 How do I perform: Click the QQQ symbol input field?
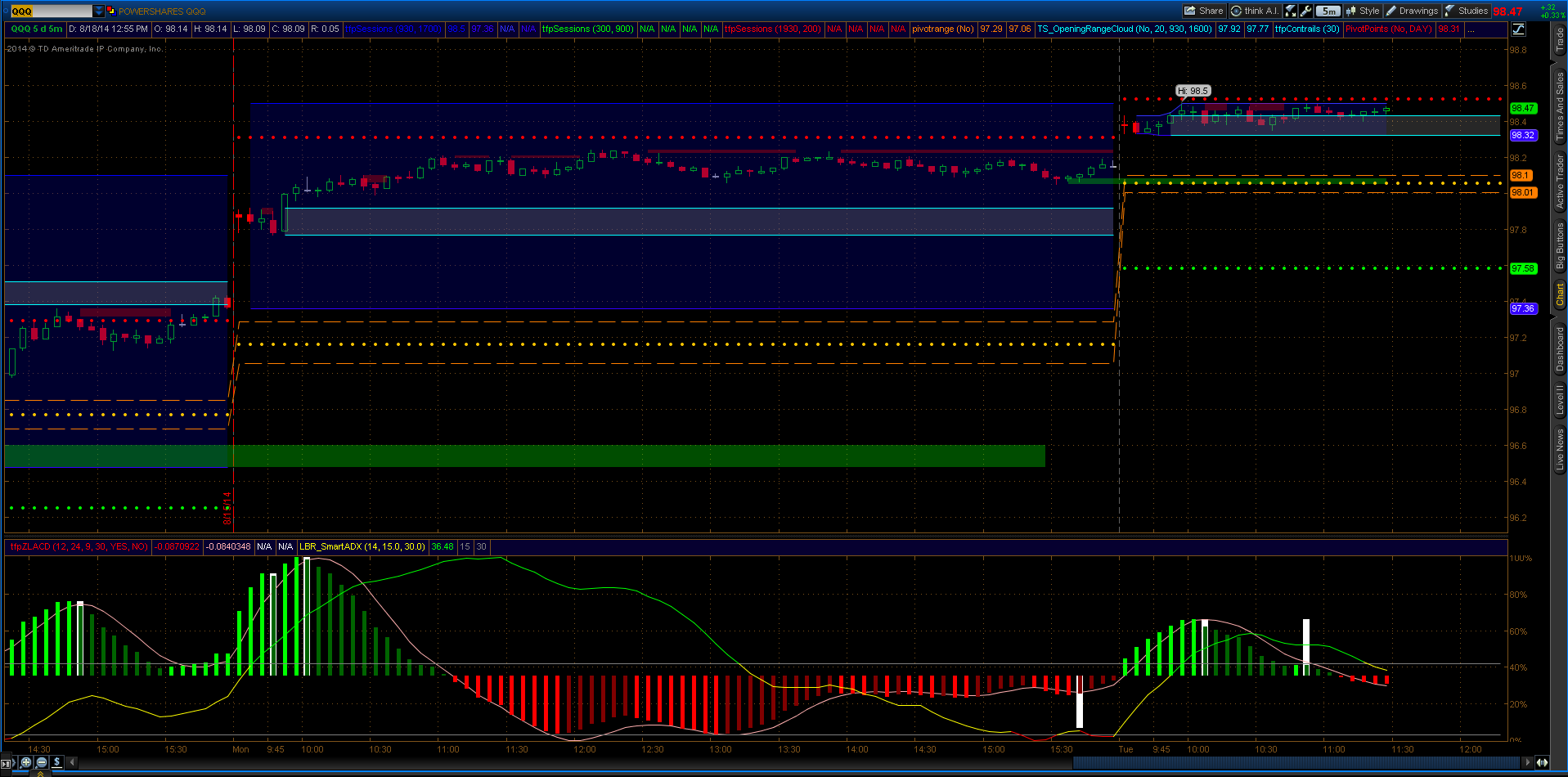(x=52, y=11)
